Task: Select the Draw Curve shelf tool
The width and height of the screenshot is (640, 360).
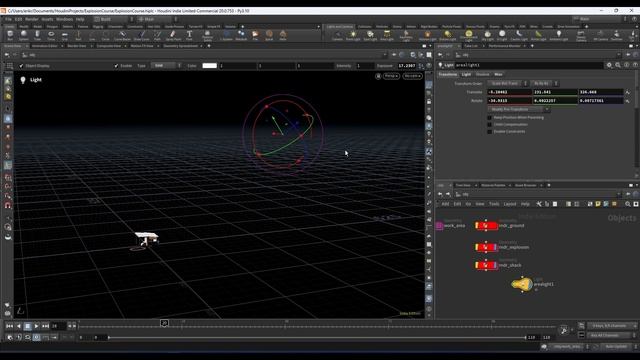Action: [x=142, y=36]
